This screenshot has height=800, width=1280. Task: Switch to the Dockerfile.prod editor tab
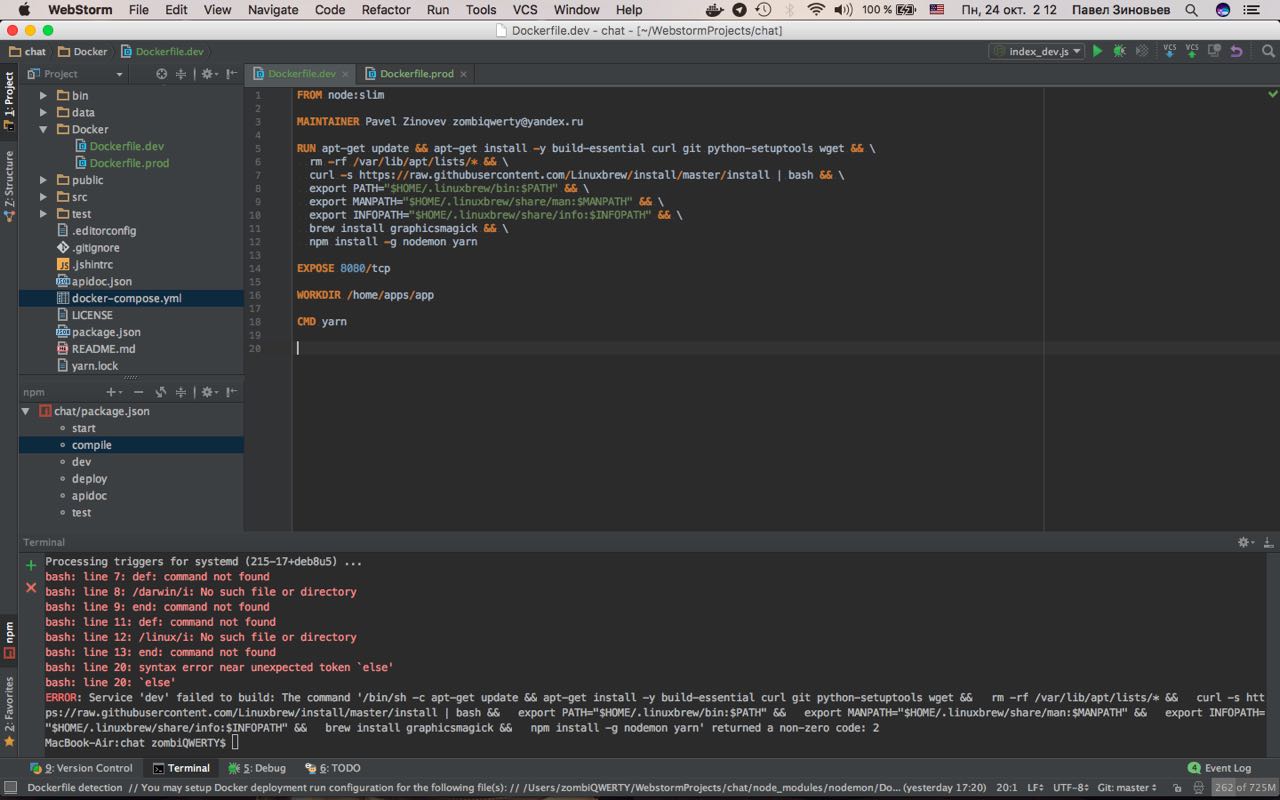click(416, 74)
